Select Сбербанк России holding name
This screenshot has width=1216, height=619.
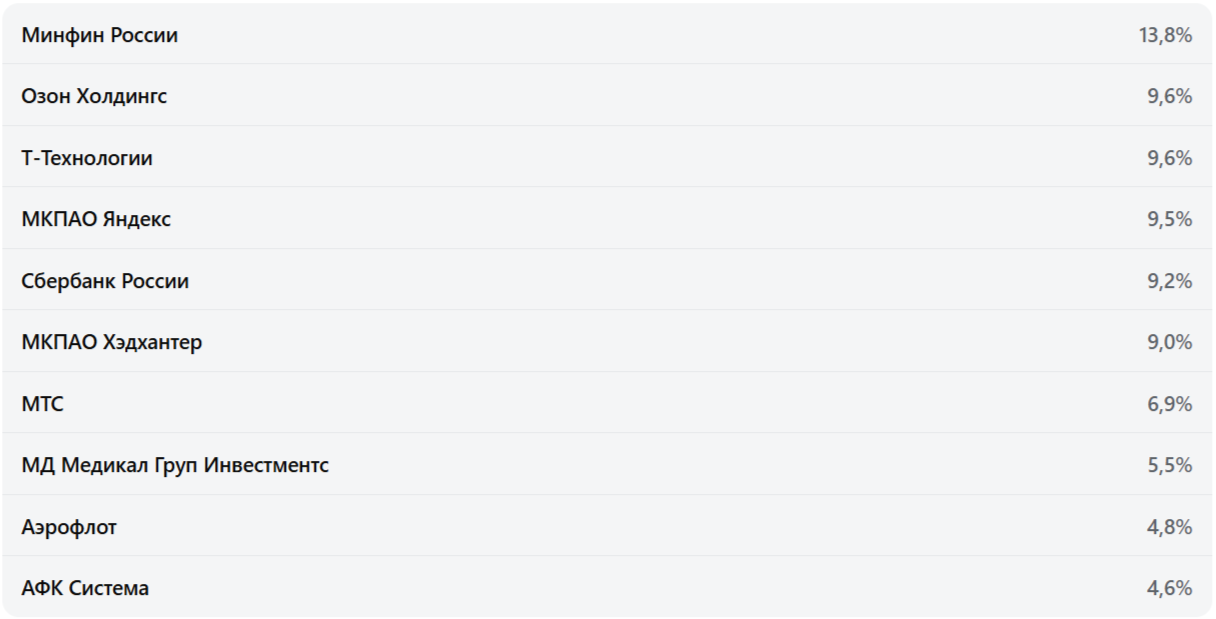pyautogui.click(x=105, y=281)
